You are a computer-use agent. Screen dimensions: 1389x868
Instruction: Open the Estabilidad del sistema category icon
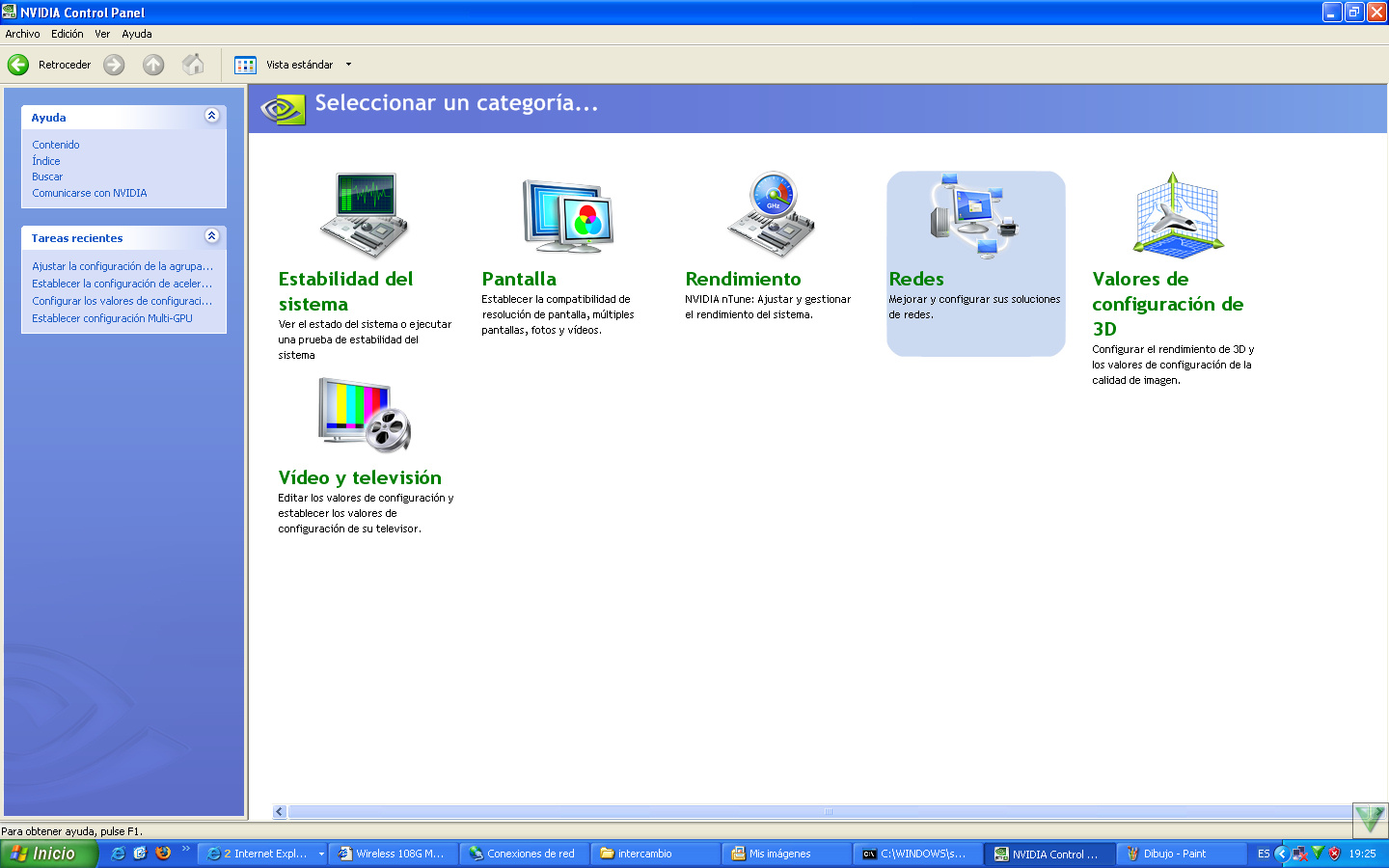click(x=365, y=215)
